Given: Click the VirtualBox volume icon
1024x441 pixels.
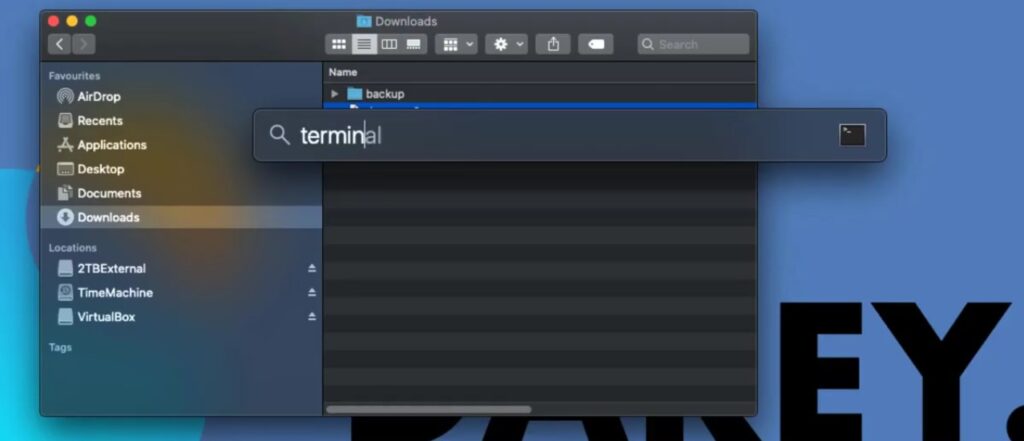Looking at the screenshot, I should coord(65,317).
